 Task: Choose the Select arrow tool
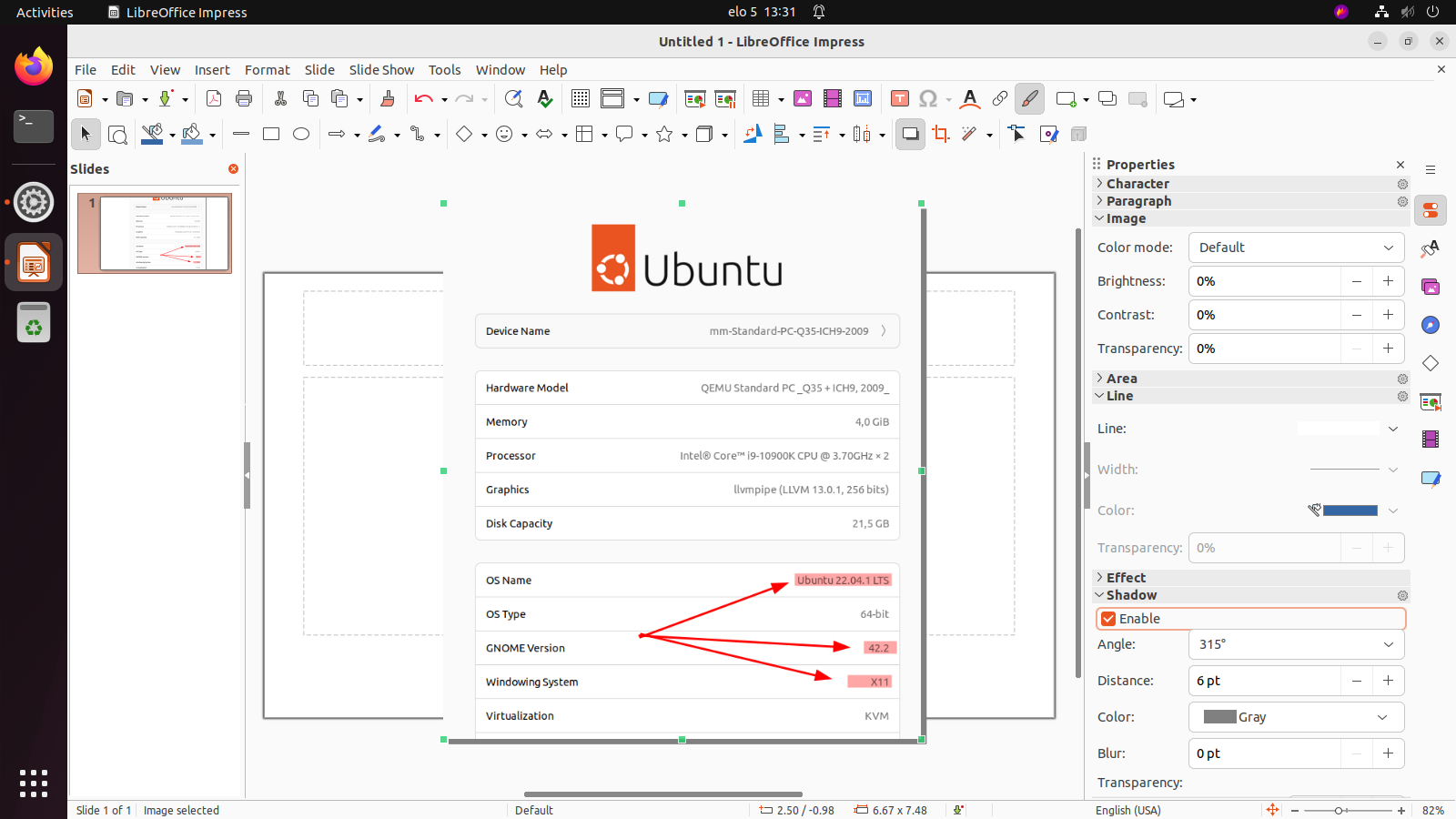coord(86,135)
